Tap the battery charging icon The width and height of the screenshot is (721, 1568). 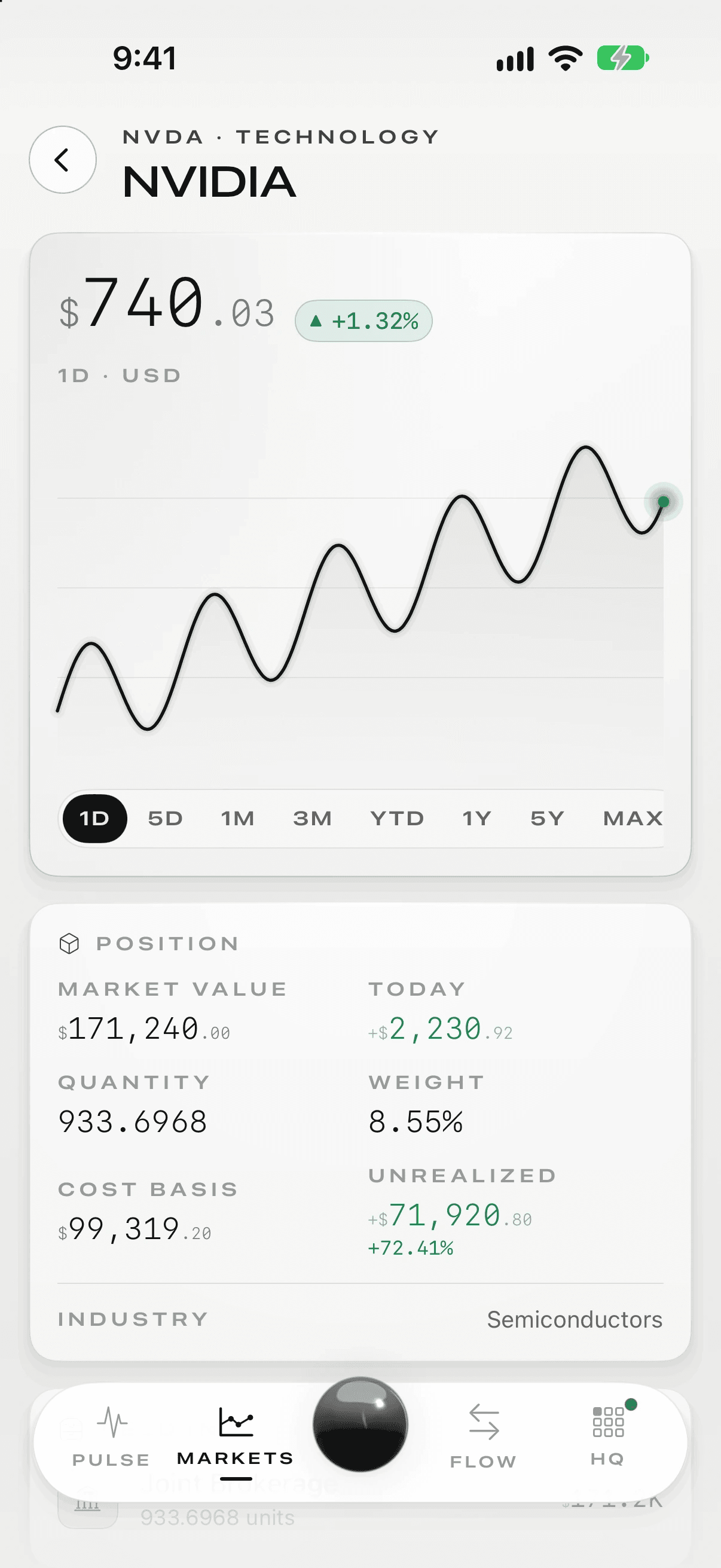tap(623, 59)
